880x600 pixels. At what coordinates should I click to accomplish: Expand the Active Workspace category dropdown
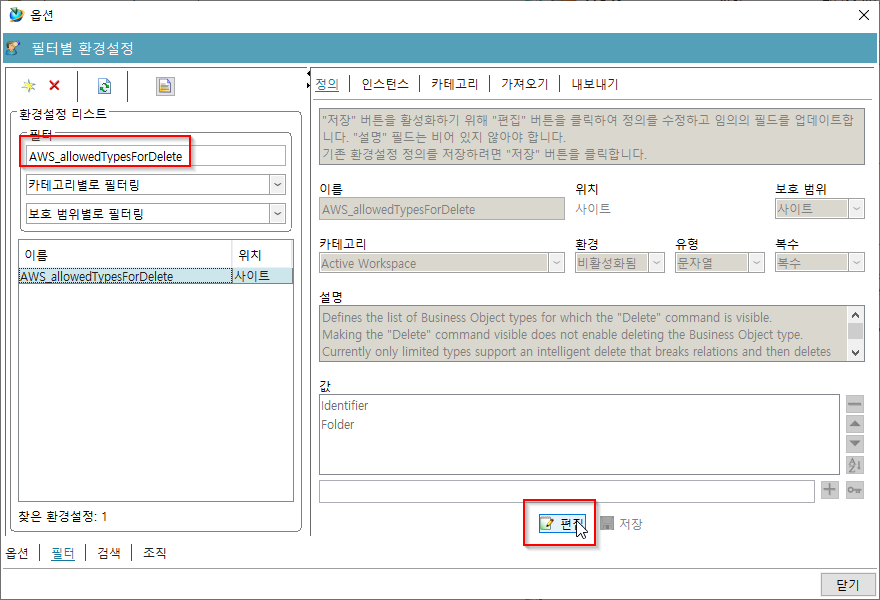pos(556,263)
